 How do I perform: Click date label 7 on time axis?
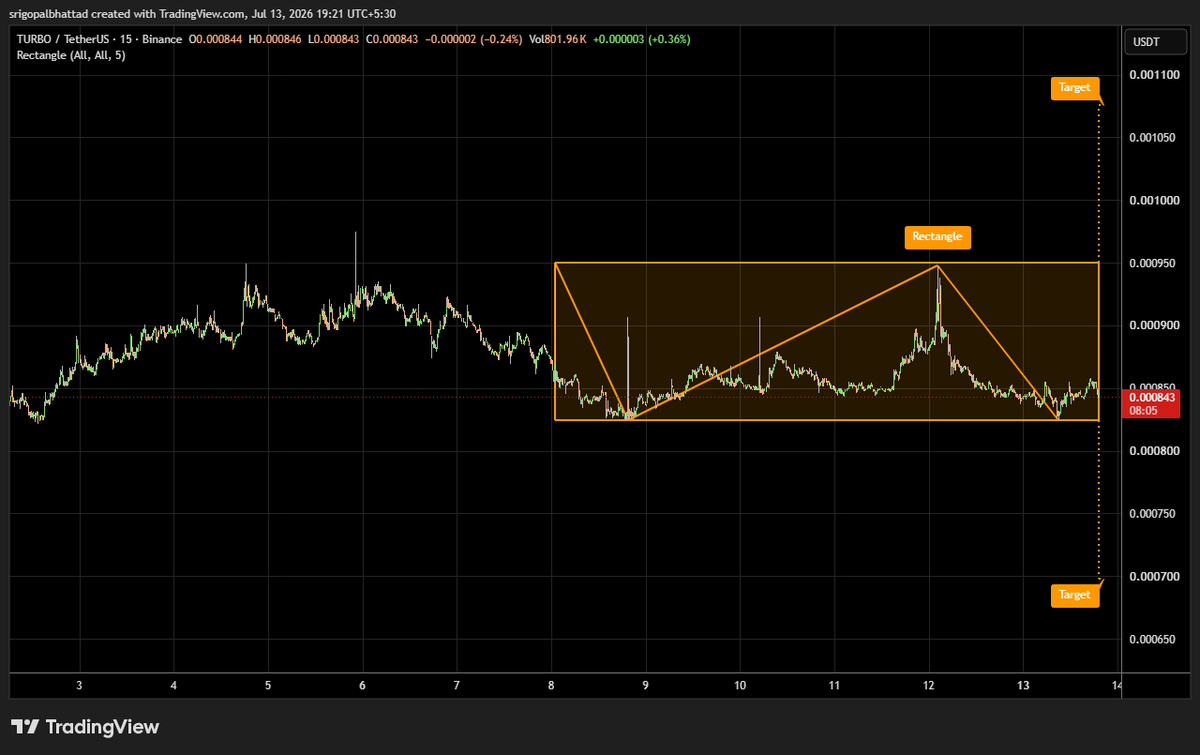[457, 685]
